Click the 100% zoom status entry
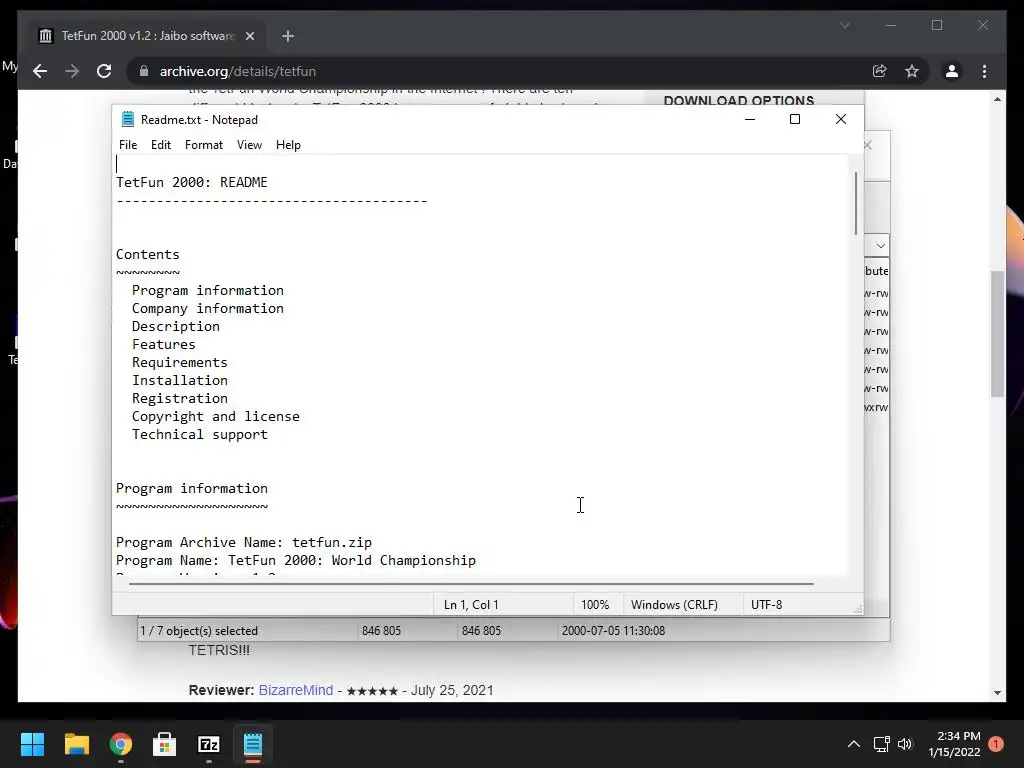This screenshot has width=1024, height=768. (x=595, y=605)
